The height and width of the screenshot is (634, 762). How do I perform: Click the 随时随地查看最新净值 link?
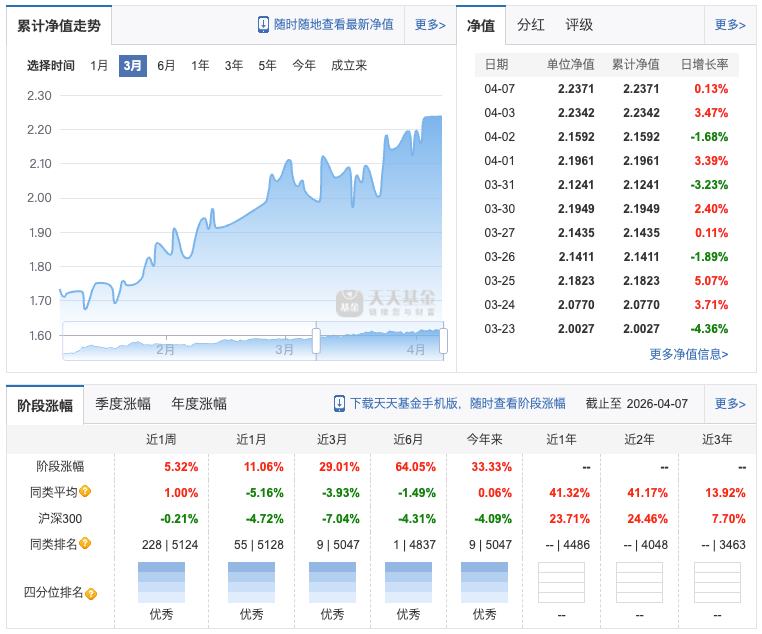click(334, 25)
